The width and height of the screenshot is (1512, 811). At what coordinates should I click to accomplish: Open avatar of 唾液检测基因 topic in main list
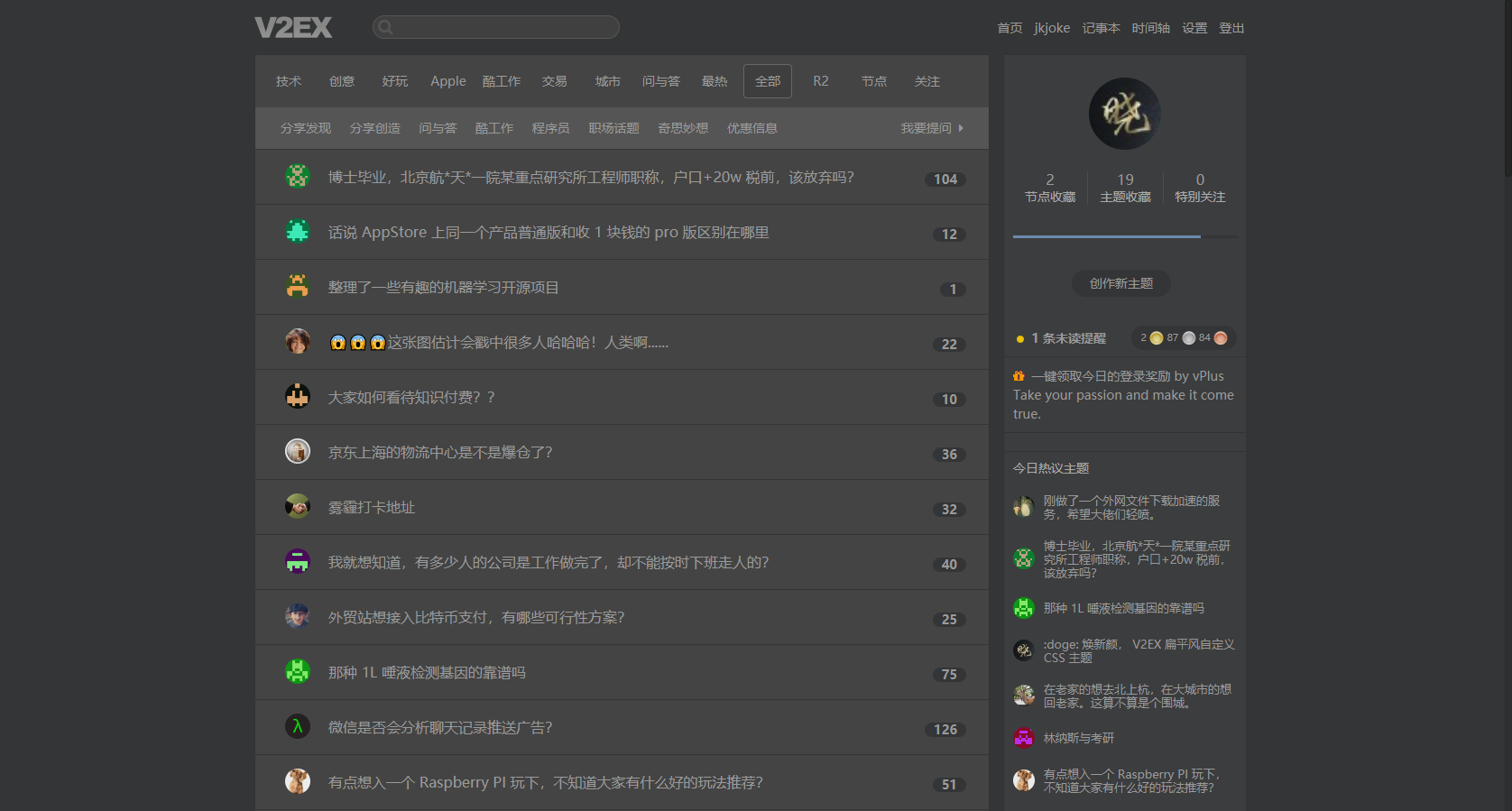(x=298, y=671)
